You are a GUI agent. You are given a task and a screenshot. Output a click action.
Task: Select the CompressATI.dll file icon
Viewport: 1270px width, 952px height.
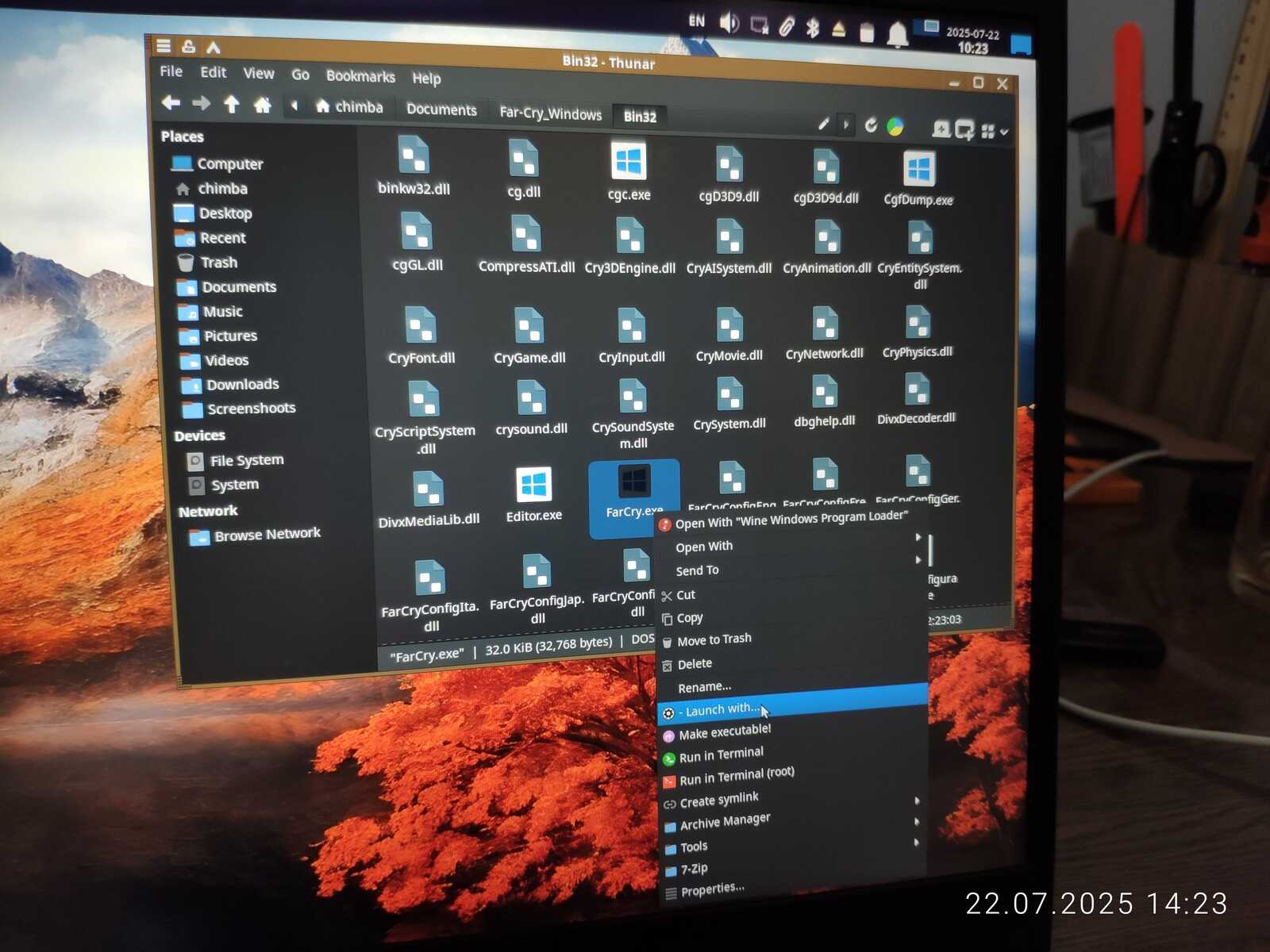pyautogui.click(x=526, y=234)
